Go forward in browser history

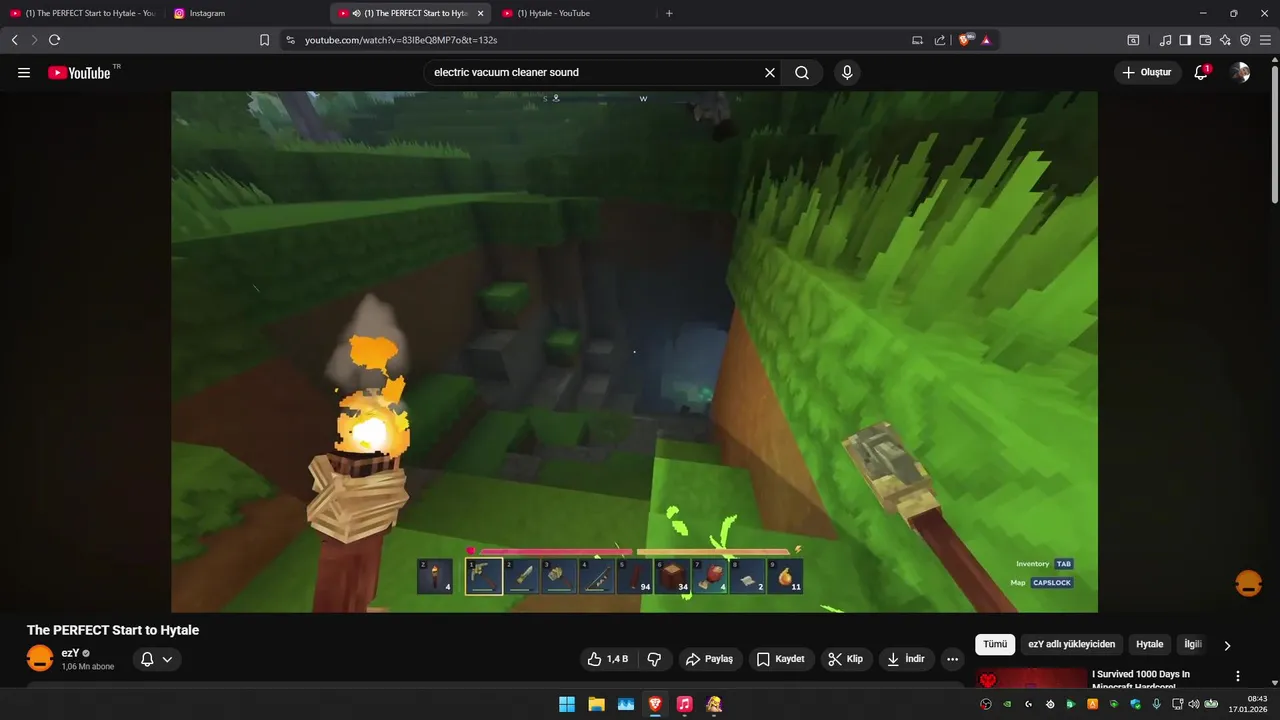[x=34, y=40]
